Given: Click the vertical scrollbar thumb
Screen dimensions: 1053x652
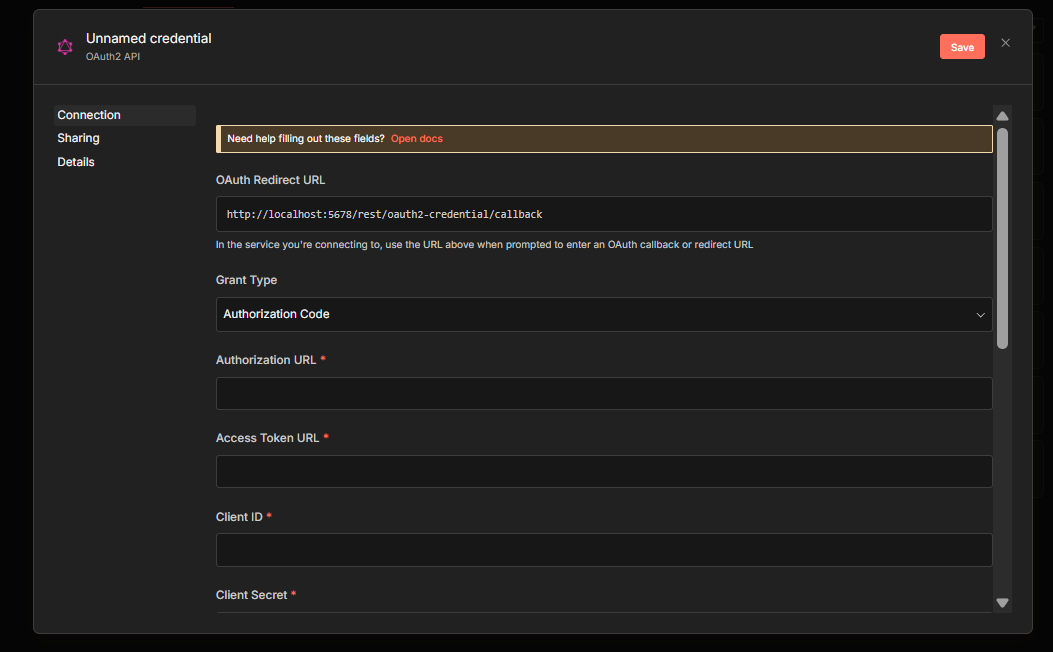Looking at the screenshot, I should tap(1002, 238).
